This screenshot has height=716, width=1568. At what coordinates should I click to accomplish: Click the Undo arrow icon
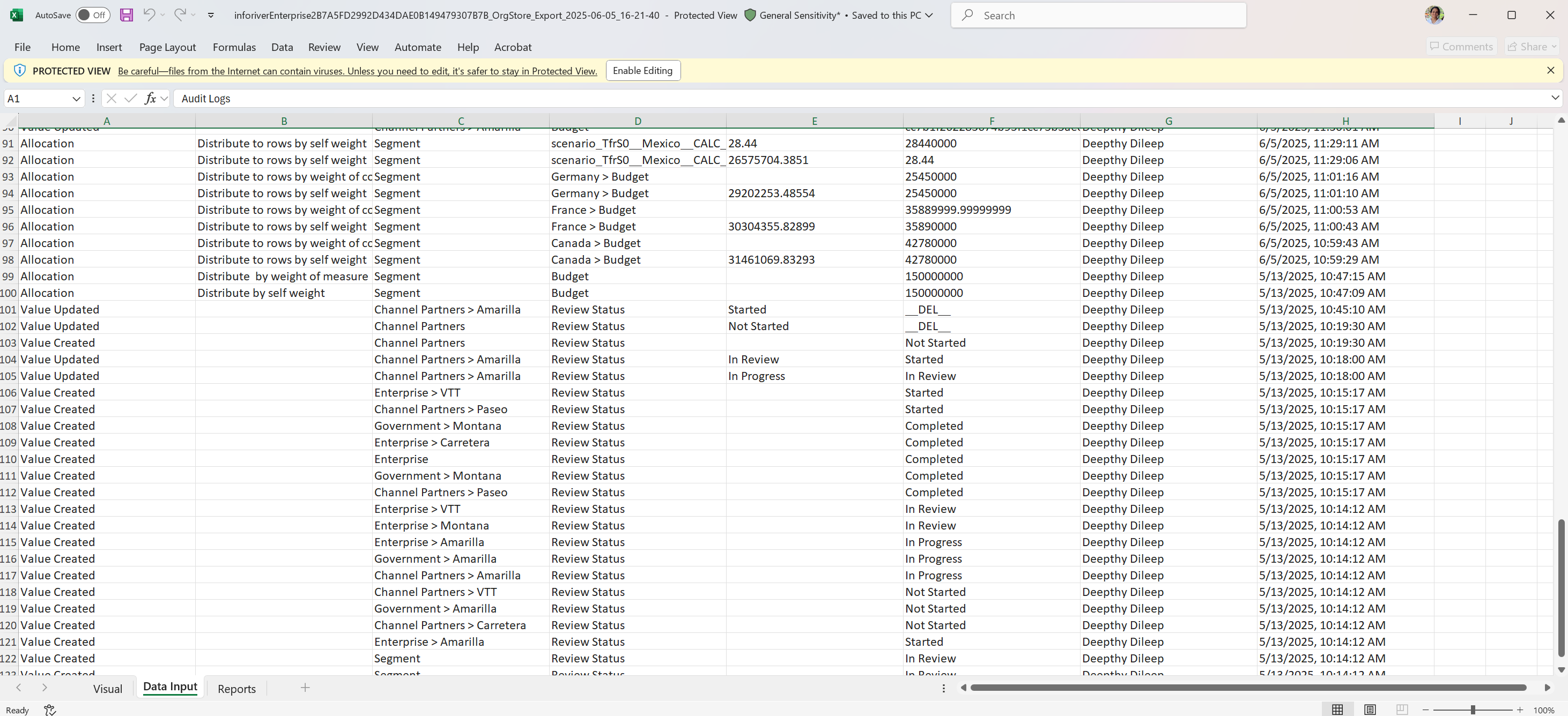pyautogui.click(x=149, y=15)
